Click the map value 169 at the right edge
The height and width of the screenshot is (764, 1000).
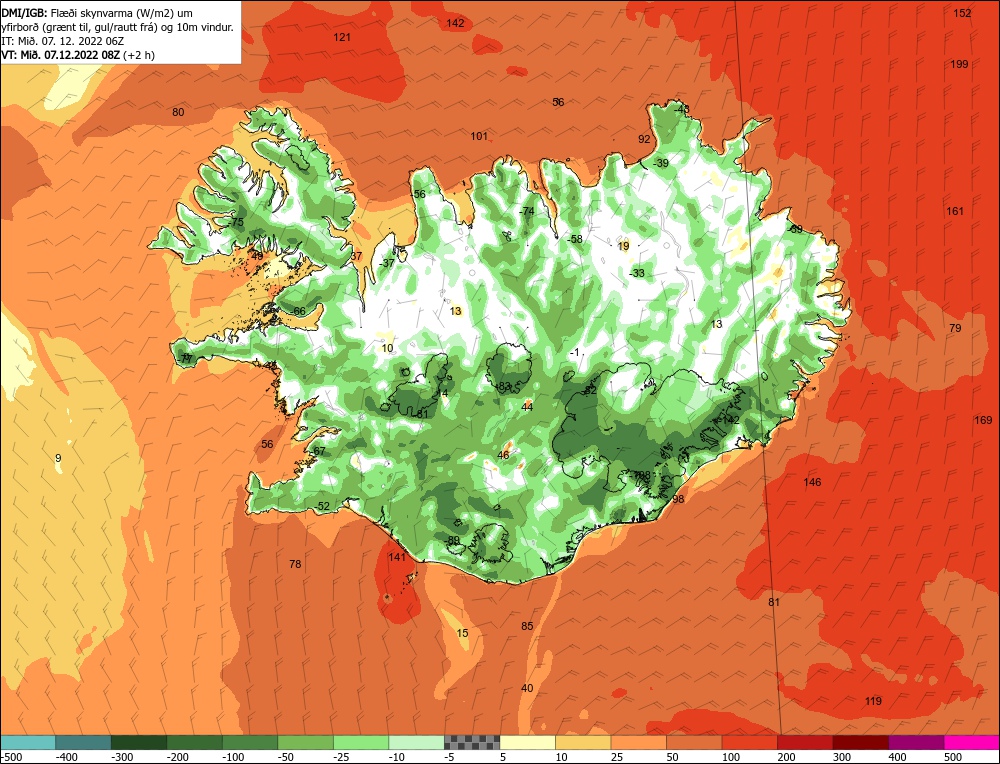click(983, 420)
